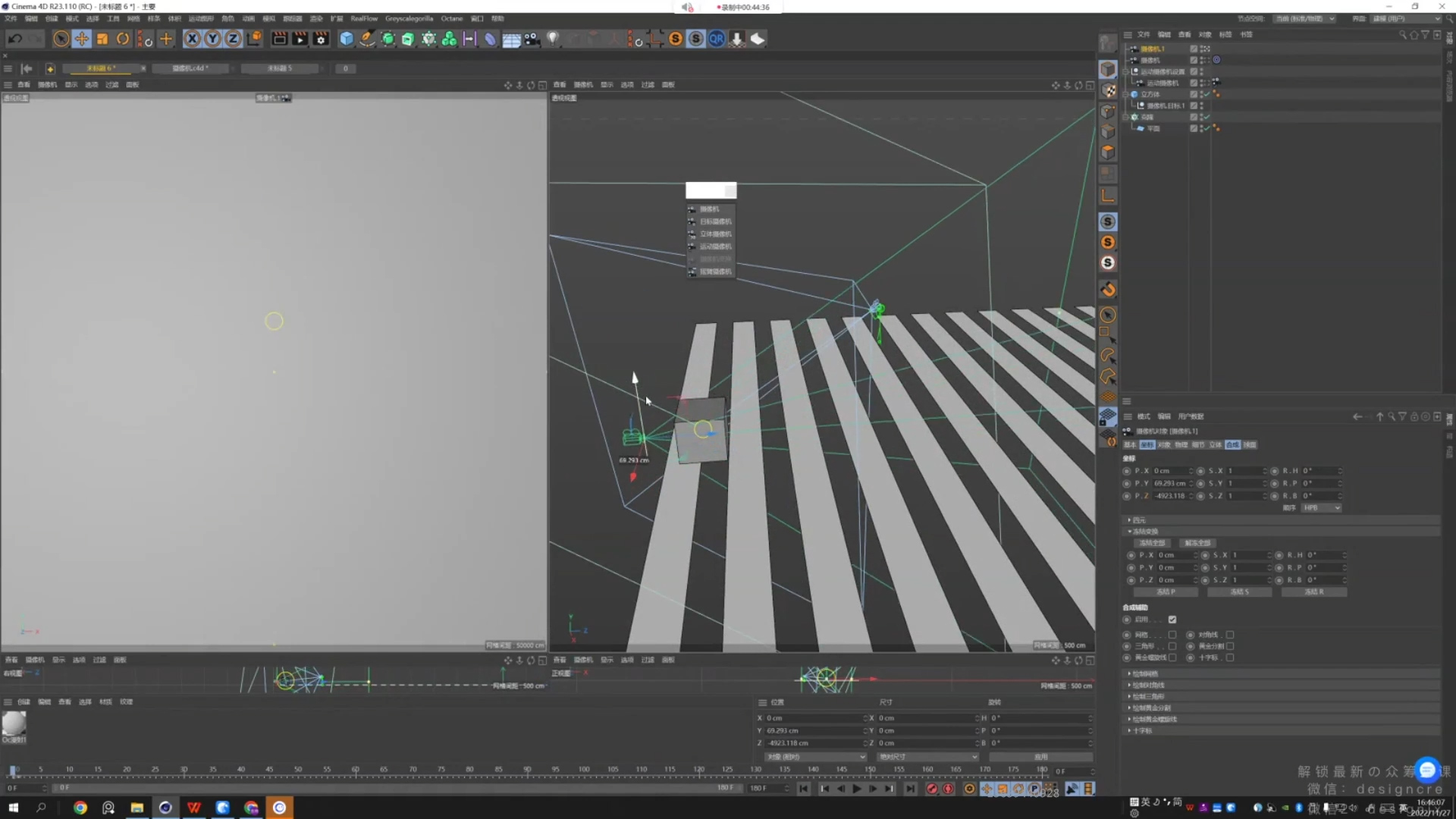The image size is (1456, 819).
Task: Add a Cube primitive object
Action: [x=347, y=39]
